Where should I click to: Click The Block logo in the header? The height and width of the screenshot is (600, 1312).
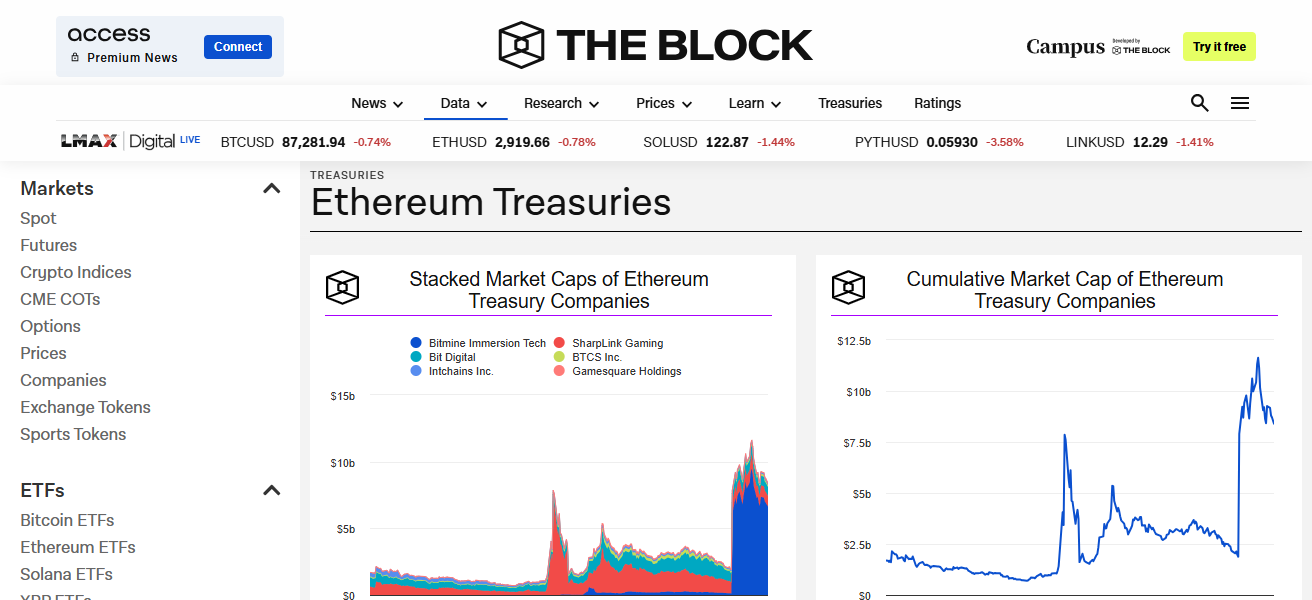pyautogui.click(x=655, y=44)
